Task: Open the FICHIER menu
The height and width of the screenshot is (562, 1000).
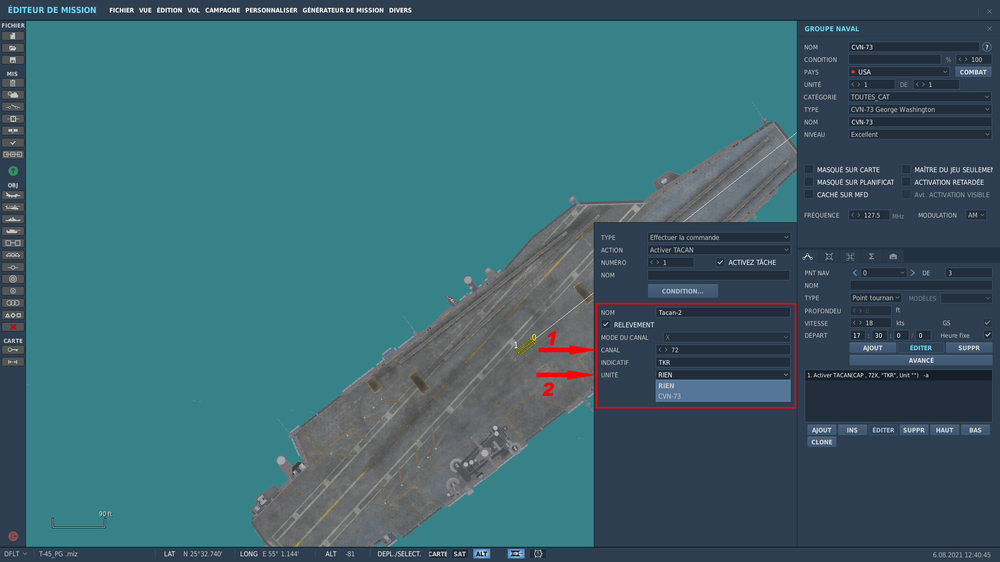Action: (x=121, y=10)
